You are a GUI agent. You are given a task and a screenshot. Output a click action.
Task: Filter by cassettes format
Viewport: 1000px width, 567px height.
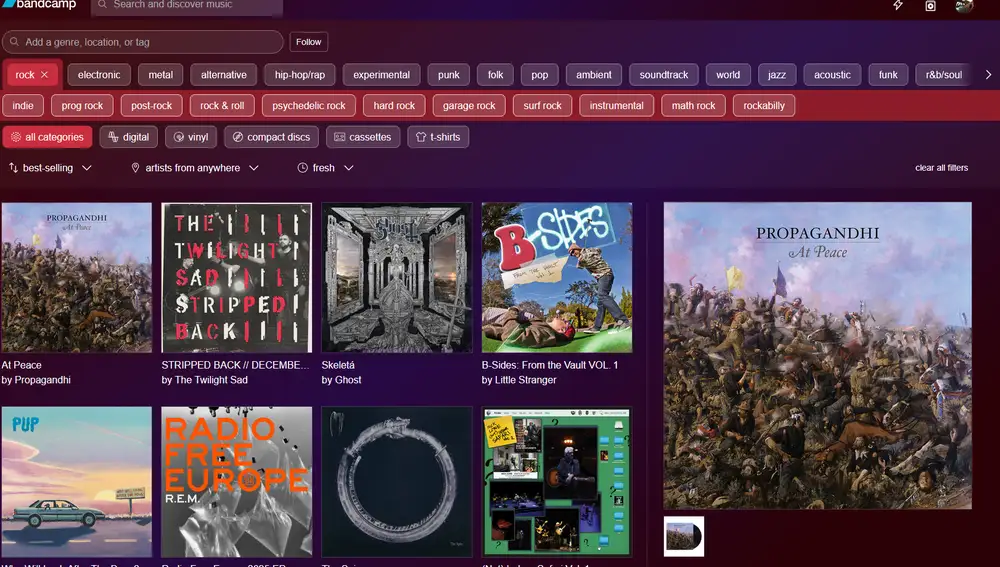[x=363, y=137]
